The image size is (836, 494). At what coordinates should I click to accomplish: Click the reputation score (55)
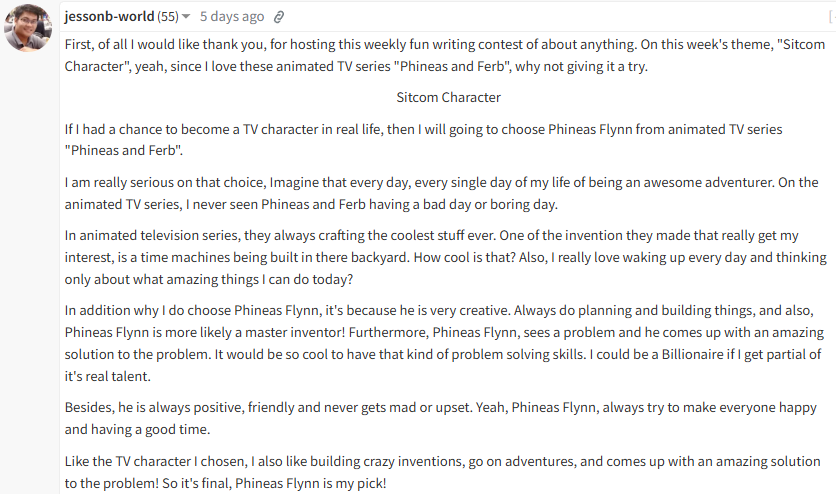tap(168, 17)
